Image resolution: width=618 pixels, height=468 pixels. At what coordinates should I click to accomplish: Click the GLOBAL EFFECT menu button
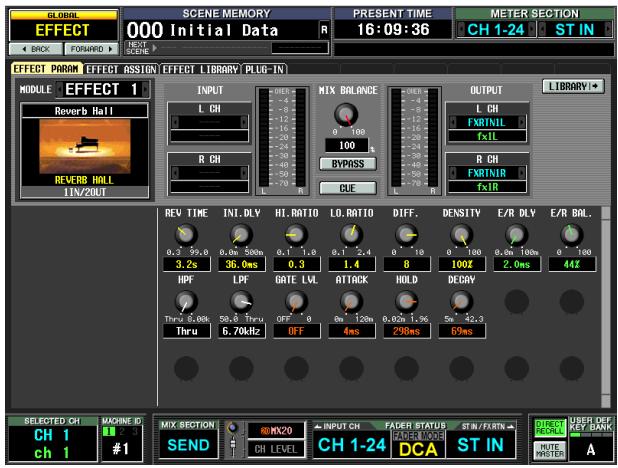click(63, 26)
